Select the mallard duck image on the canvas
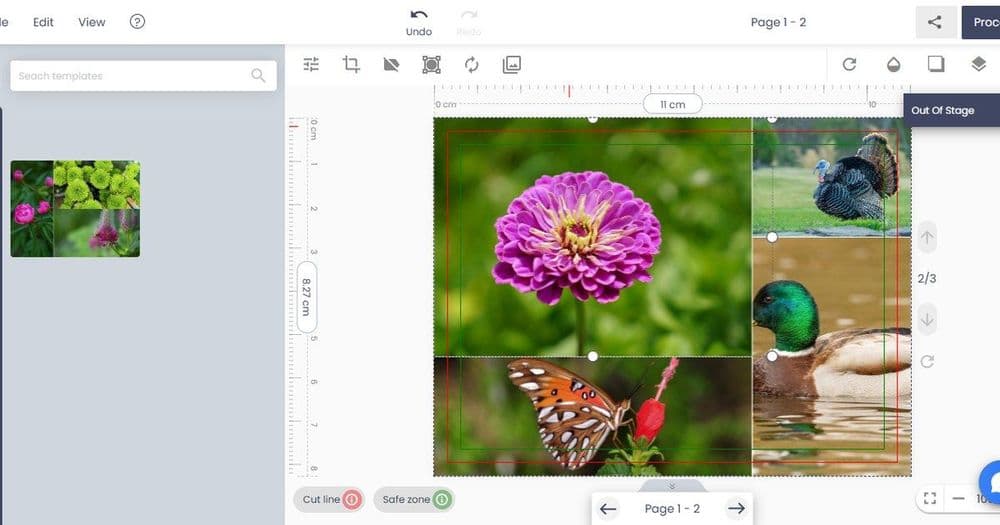Screen dimensions: 1000x525 (x=832, y=356)
